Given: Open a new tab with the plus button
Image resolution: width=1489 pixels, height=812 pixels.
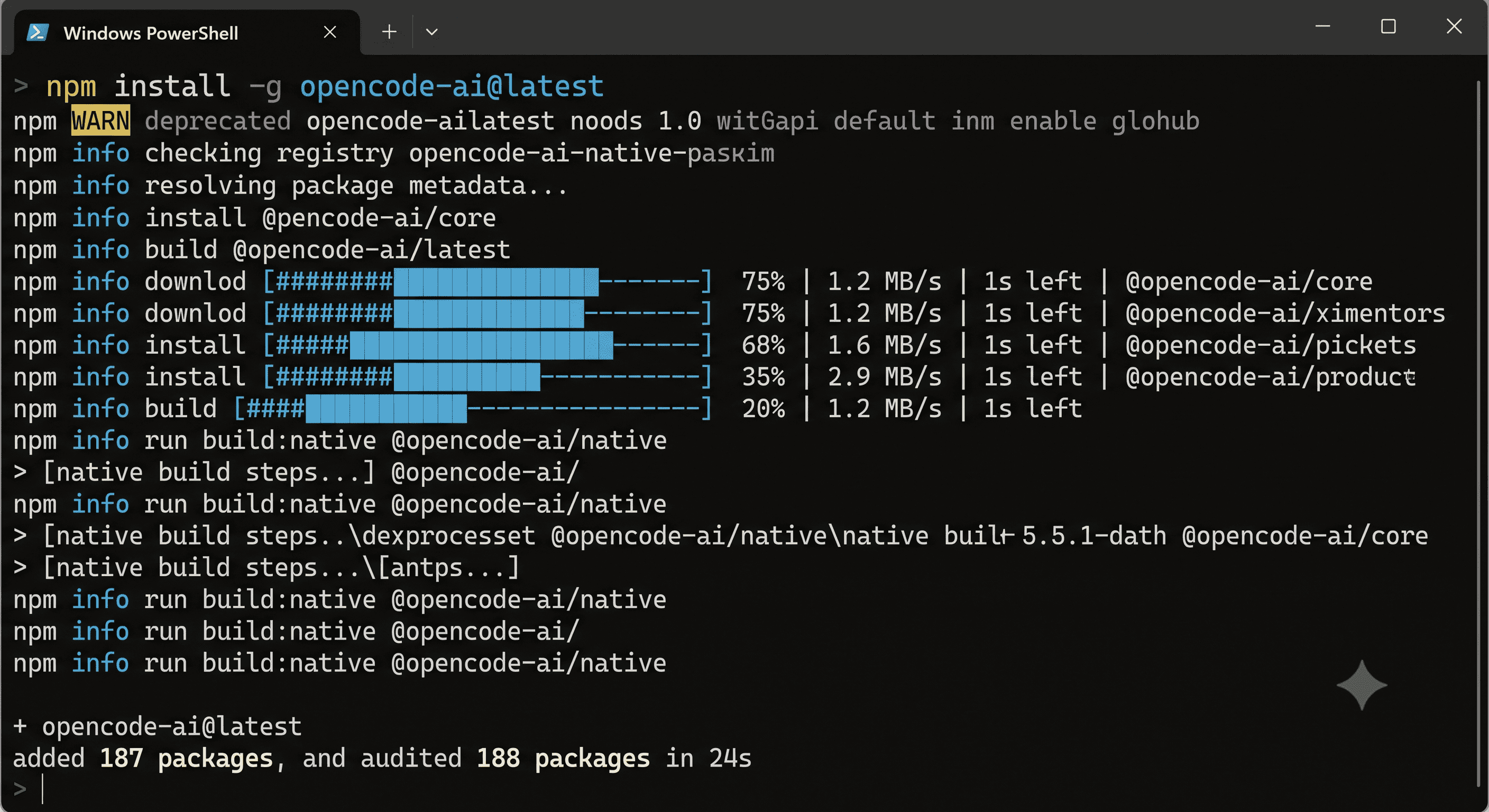Looking at the screenshot, I should 390,32.
